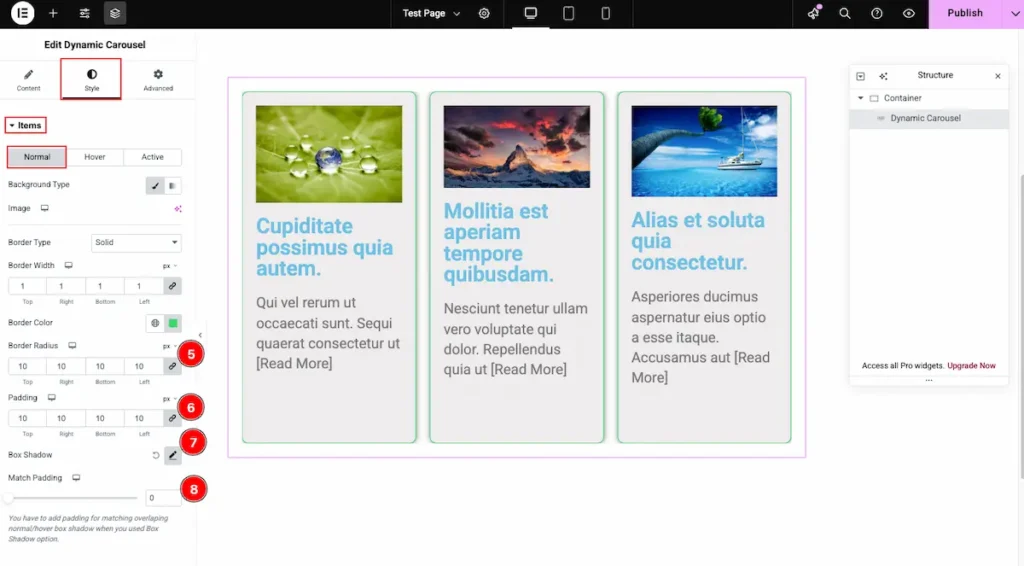Toggle linked values for Padding

click(x=172, y=418)
